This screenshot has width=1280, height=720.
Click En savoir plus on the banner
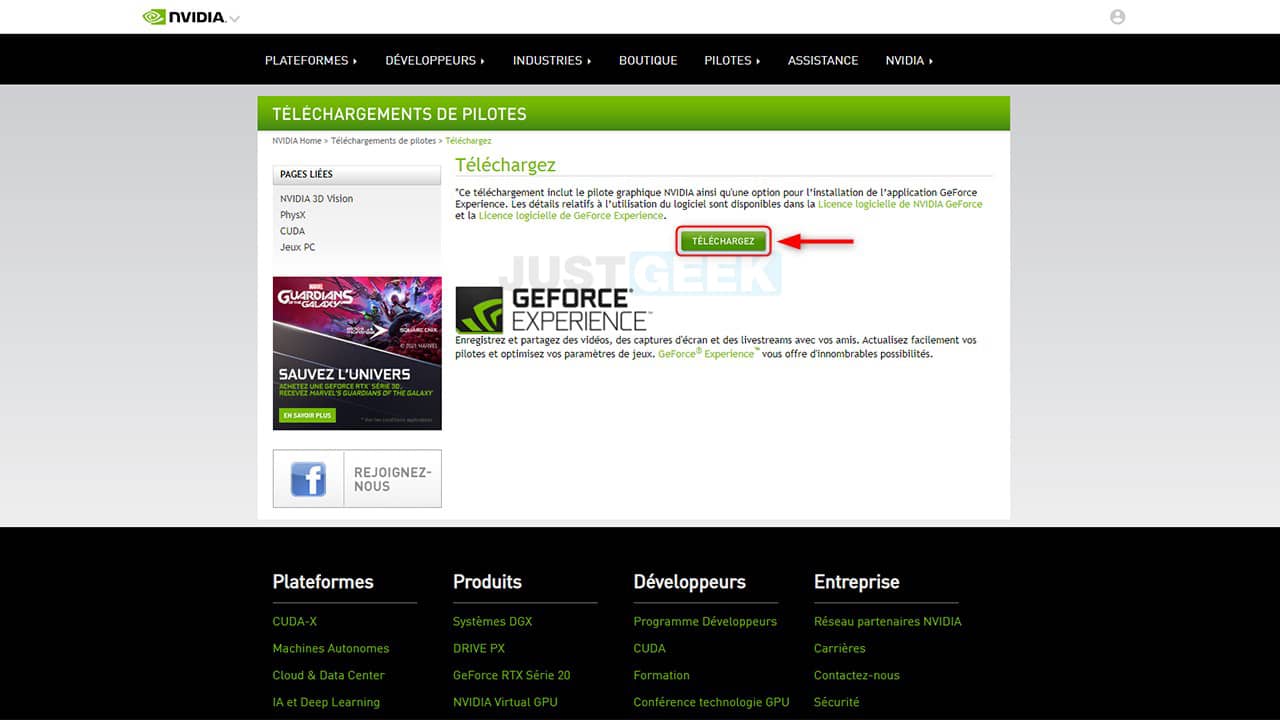click(x=307, y=415)
